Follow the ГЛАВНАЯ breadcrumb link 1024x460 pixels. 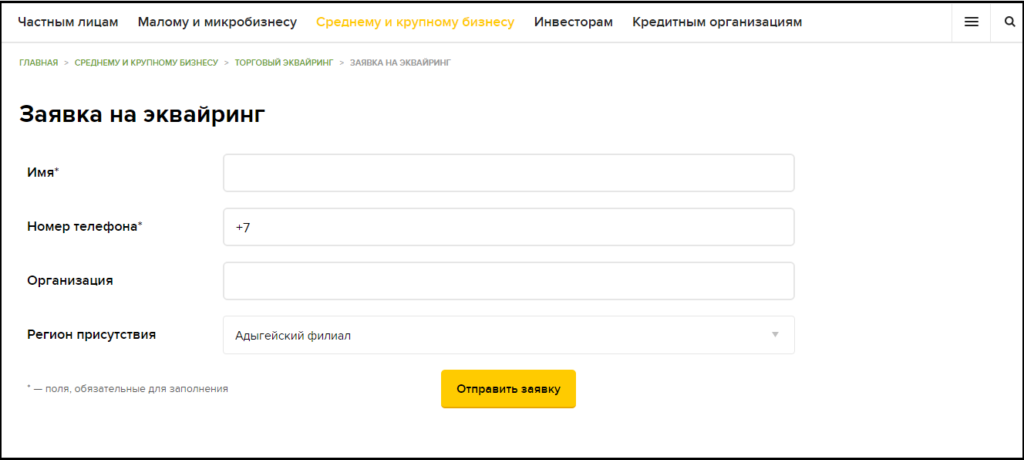(x=39, y=63)
